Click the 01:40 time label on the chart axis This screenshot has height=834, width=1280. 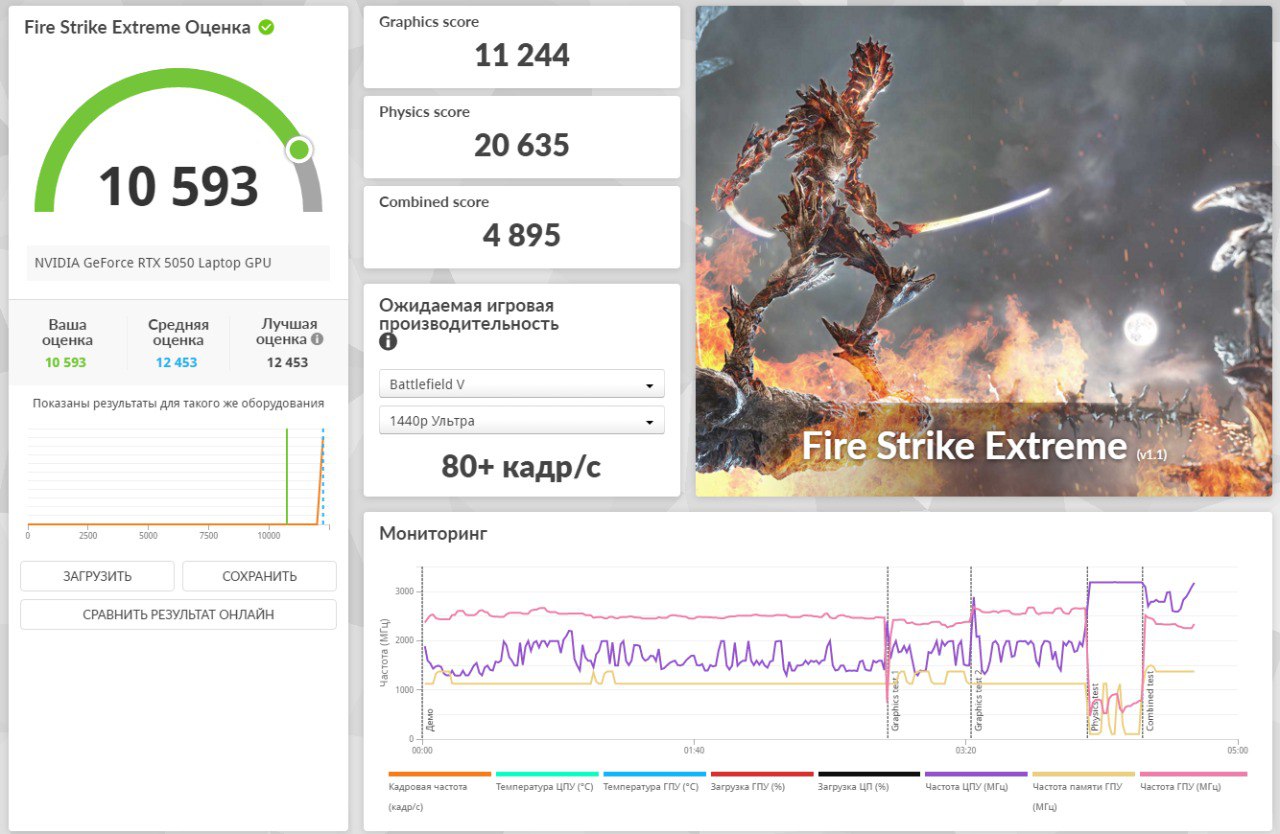coord(694,749)
